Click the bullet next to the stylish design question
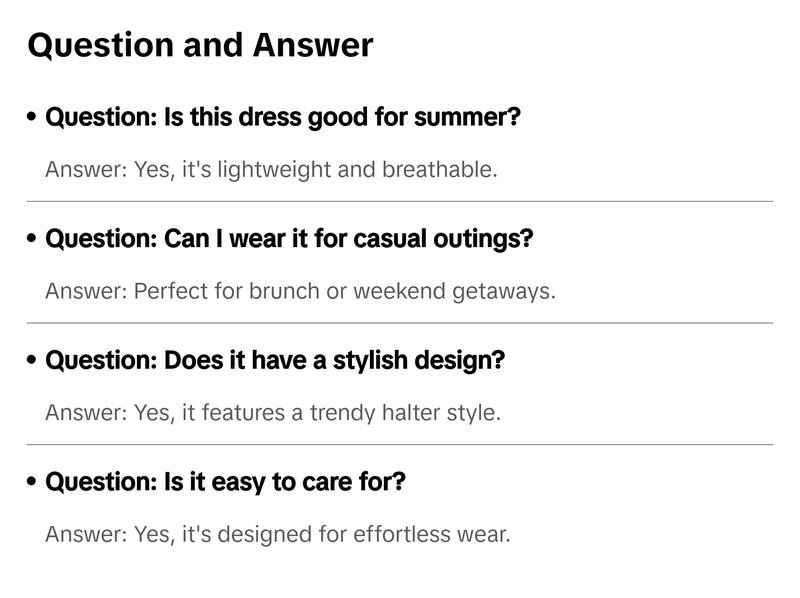 click(x=33, y=360)
